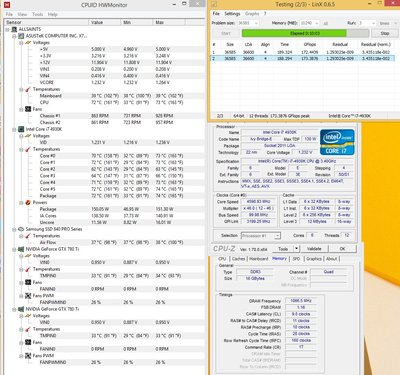Click the first NVIDIA GeForce GTX 780 Ti icon
This screenshot has height=375, width=400.
(x=21, y=249)
